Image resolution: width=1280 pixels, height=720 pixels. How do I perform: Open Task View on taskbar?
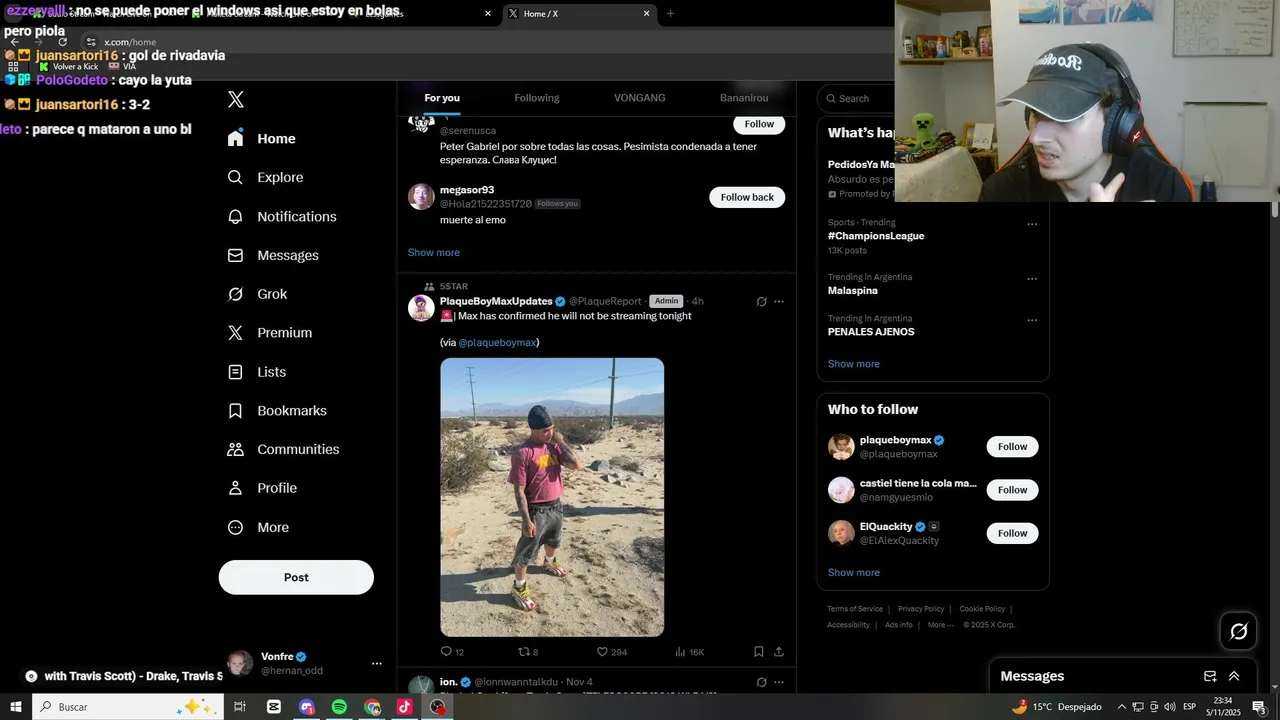tap(240, 707)
